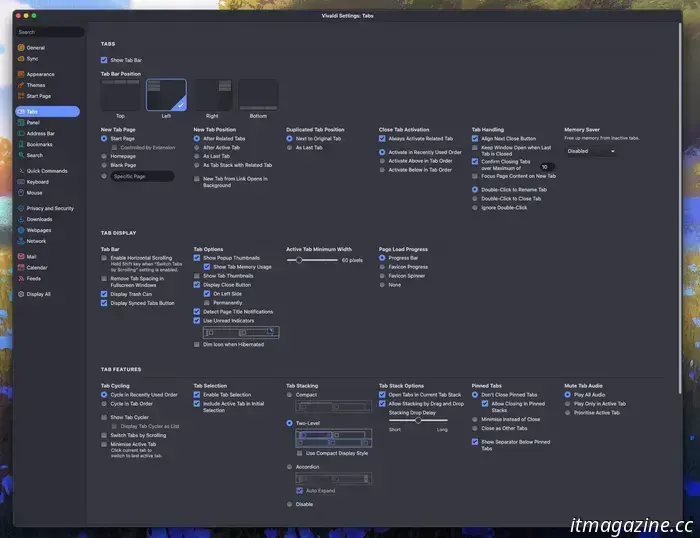Image resolution: width=700 pixels, height=538 pixels.
Task: Toggle Always Activate Related Tab
Action: click(382, 138)
